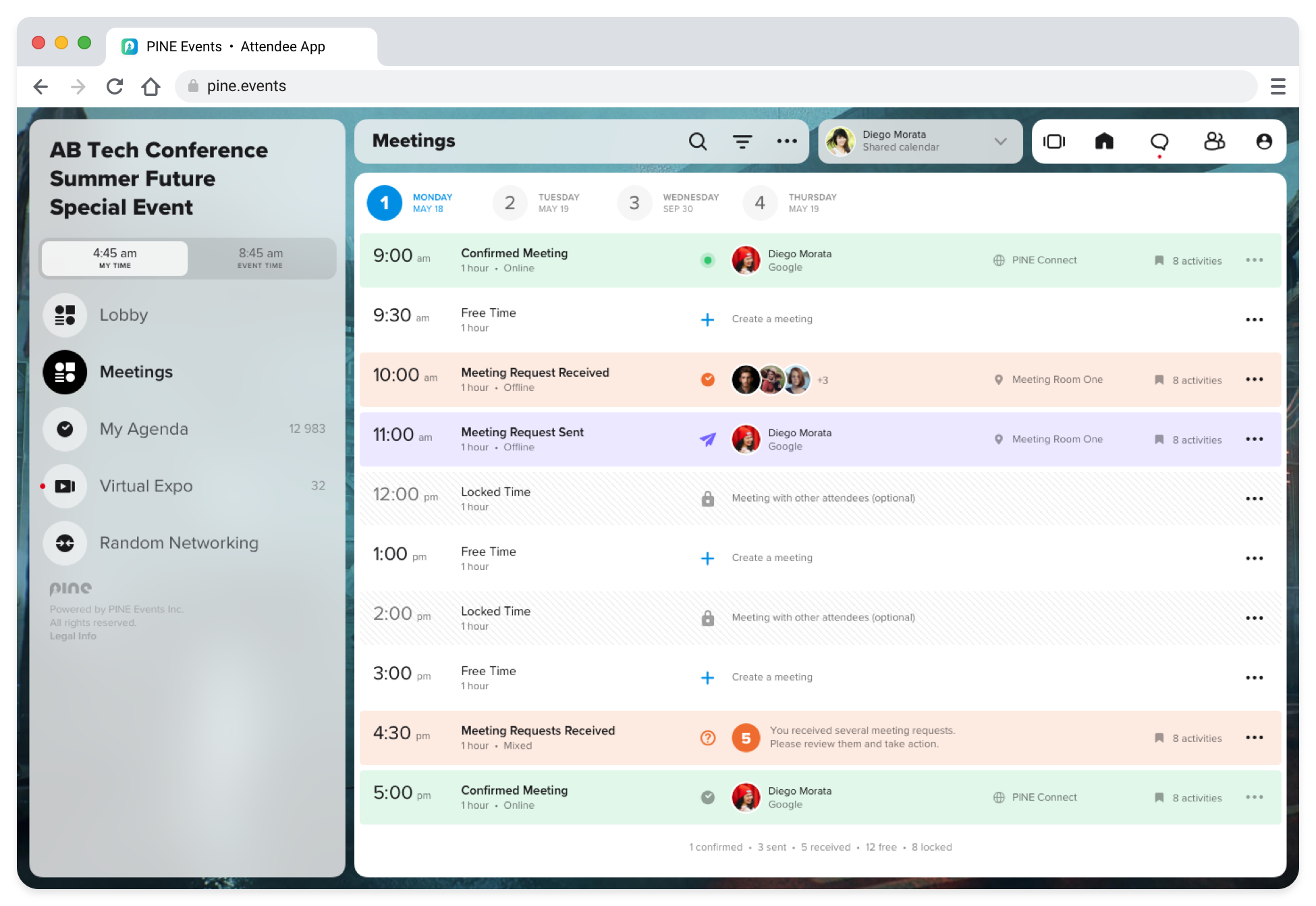Expand Diego Morata shared calendar dropdown
The height and width of the screenshot is (906, 1316).
click(1000, 141)
